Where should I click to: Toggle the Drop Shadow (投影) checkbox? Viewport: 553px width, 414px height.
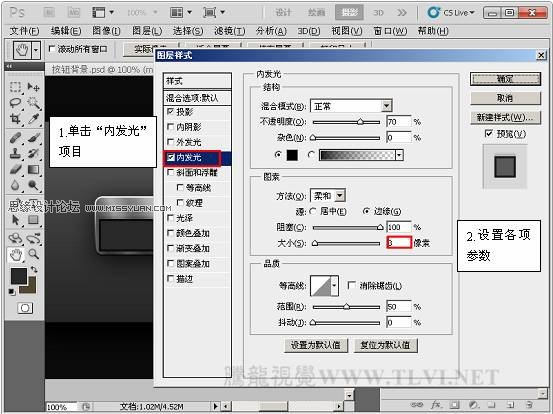[170, 112]
